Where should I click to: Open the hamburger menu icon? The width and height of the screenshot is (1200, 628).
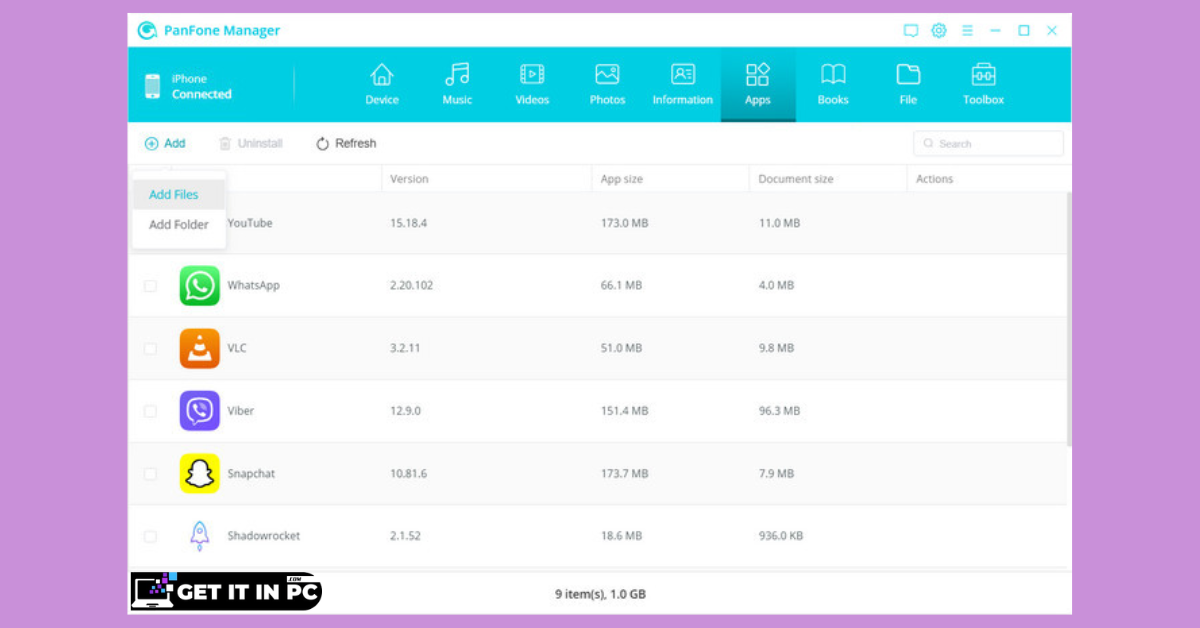point(967,31)
